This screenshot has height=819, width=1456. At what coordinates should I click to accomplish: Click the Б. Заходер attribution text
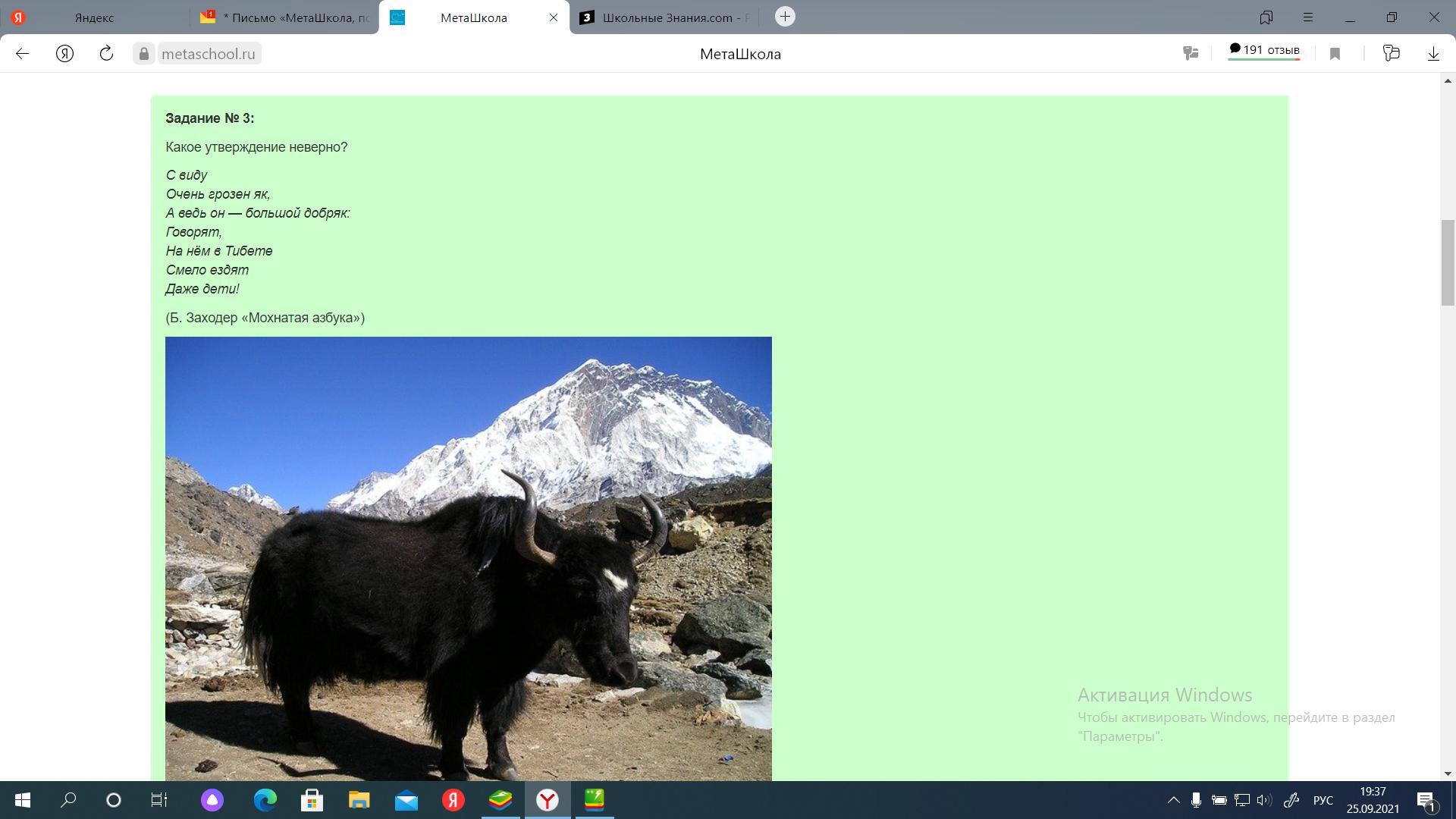[x=265, y=318]
